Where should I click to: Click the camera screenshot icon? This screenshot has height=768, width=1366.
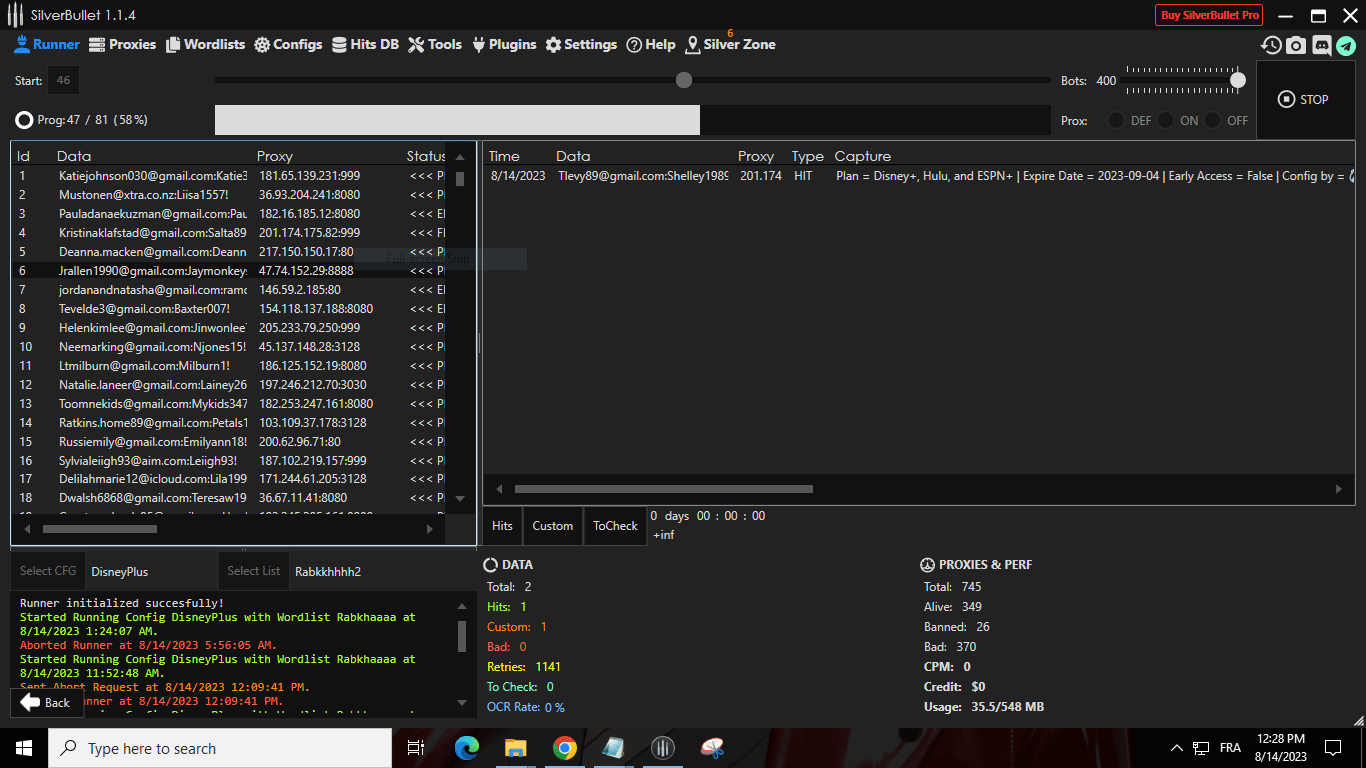click(x=1296, y=45)
